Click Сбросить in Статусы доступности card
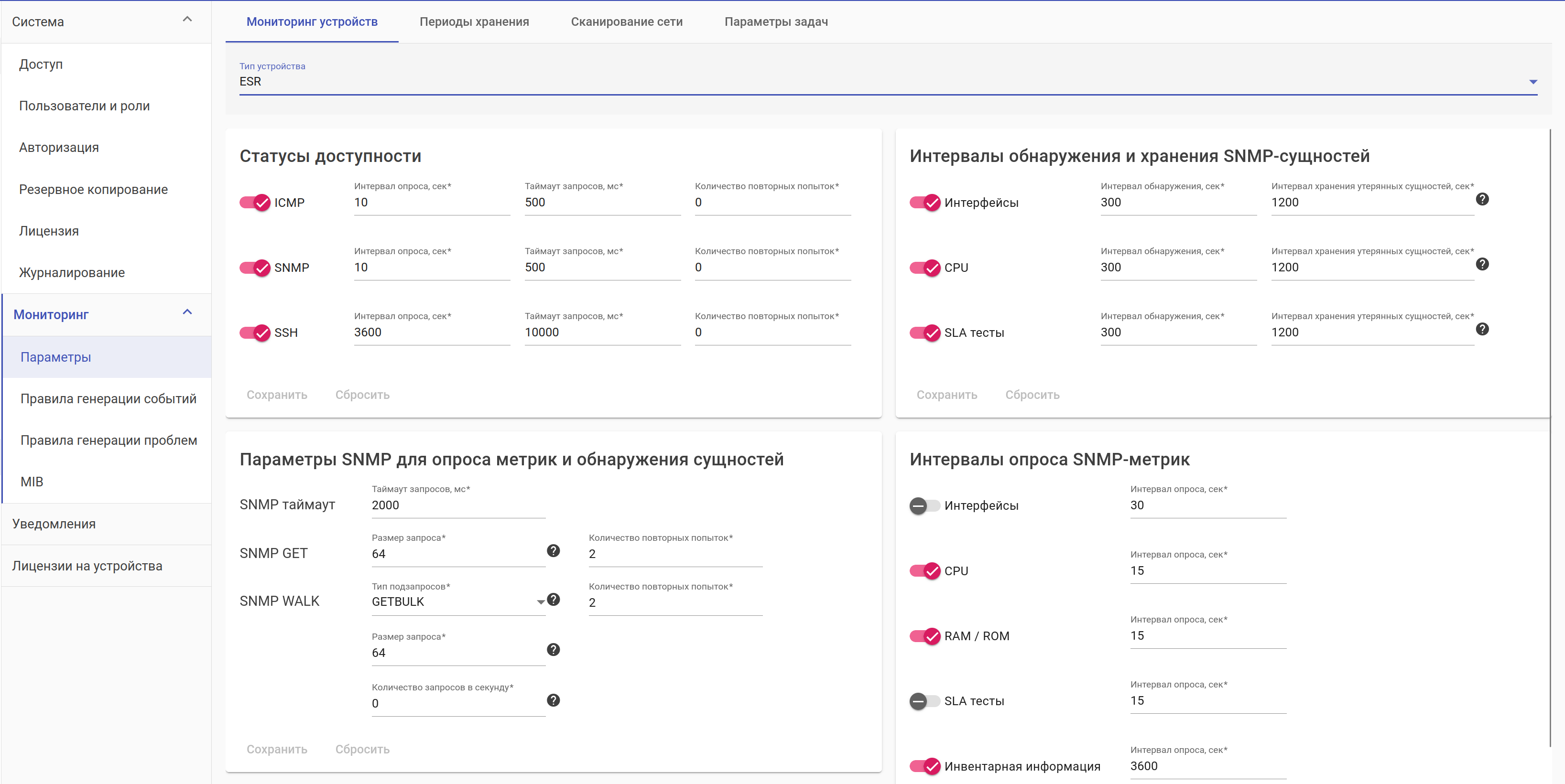 pyautogui.click(x=362, y=395)
